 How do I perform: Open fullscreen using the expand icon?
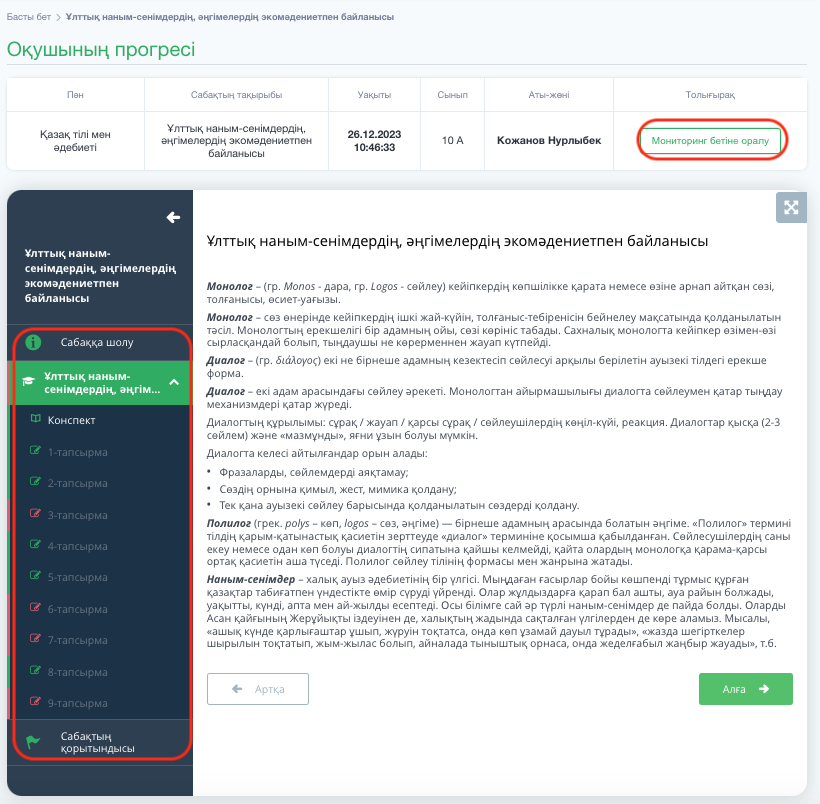(791, 208)
